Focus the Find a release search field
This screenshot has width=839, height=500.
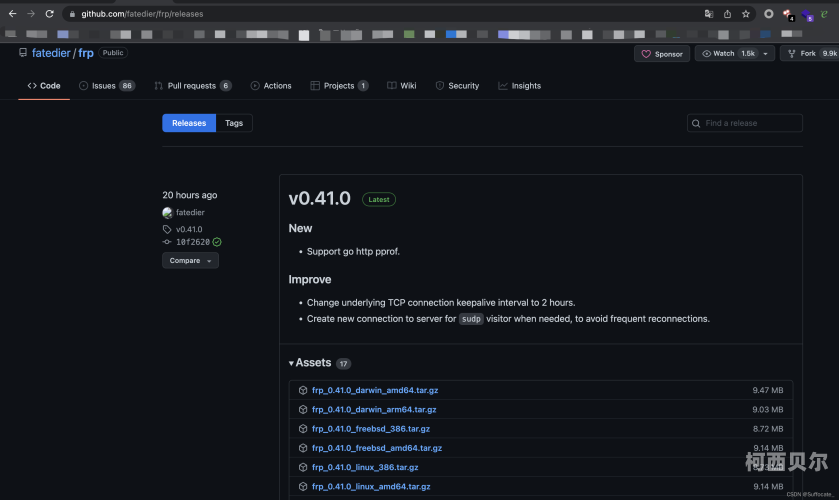(x=744, y=123)
